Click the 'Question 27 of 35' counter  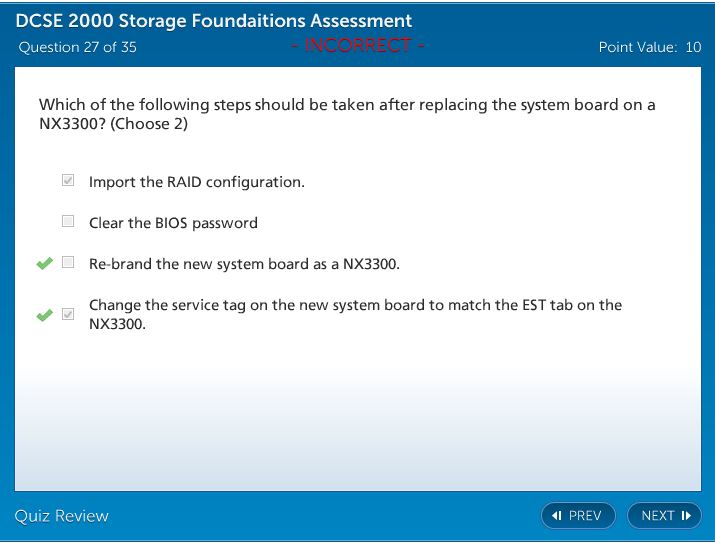tap(77, 47)
